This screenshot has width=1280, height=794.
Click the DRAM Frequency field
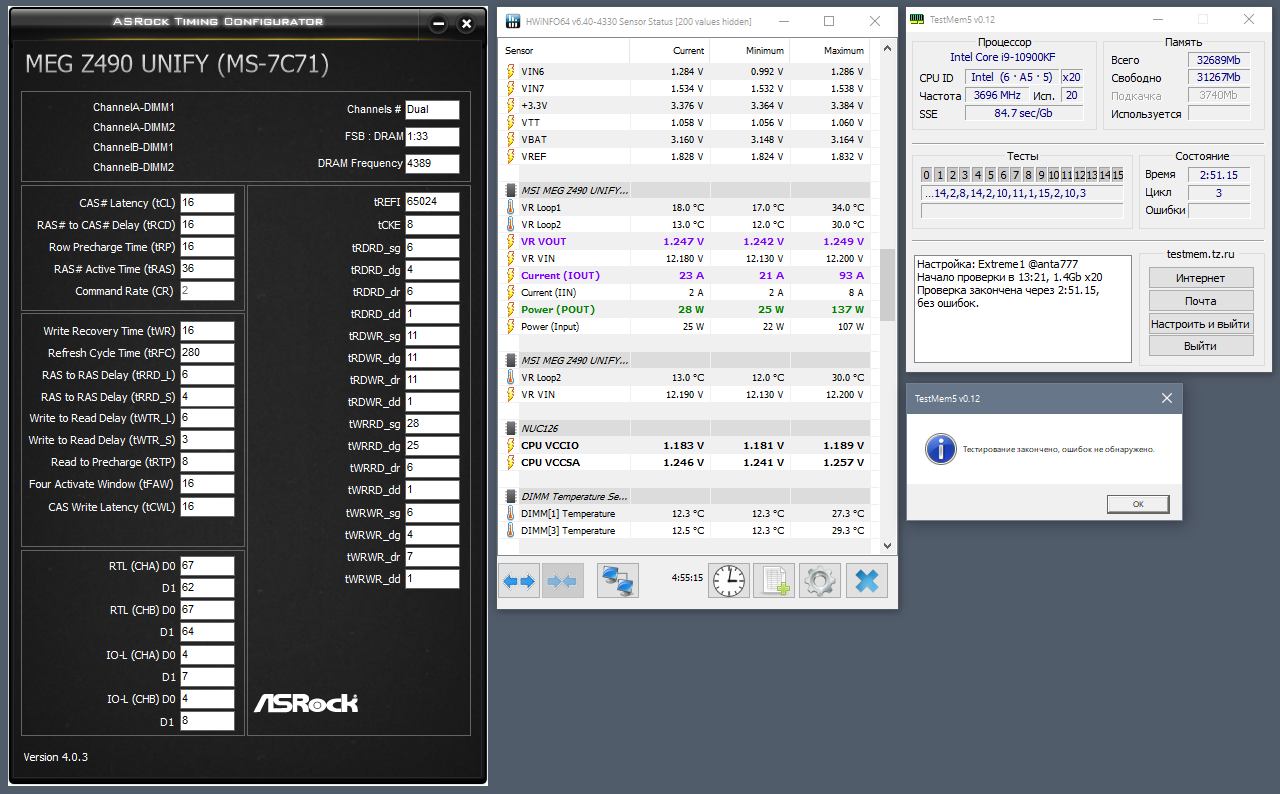click(x=432, y=164)
